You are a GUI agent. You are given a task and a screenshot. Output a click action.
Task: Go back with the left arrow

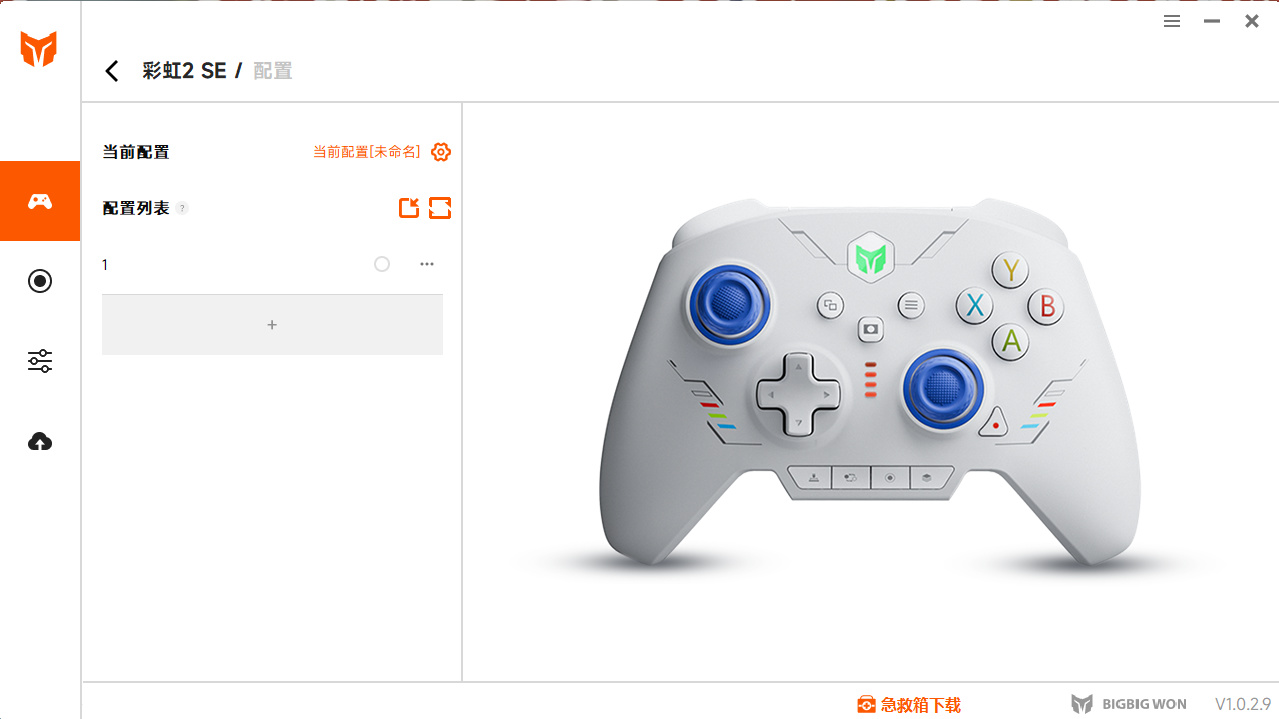[x=112, y=71]
